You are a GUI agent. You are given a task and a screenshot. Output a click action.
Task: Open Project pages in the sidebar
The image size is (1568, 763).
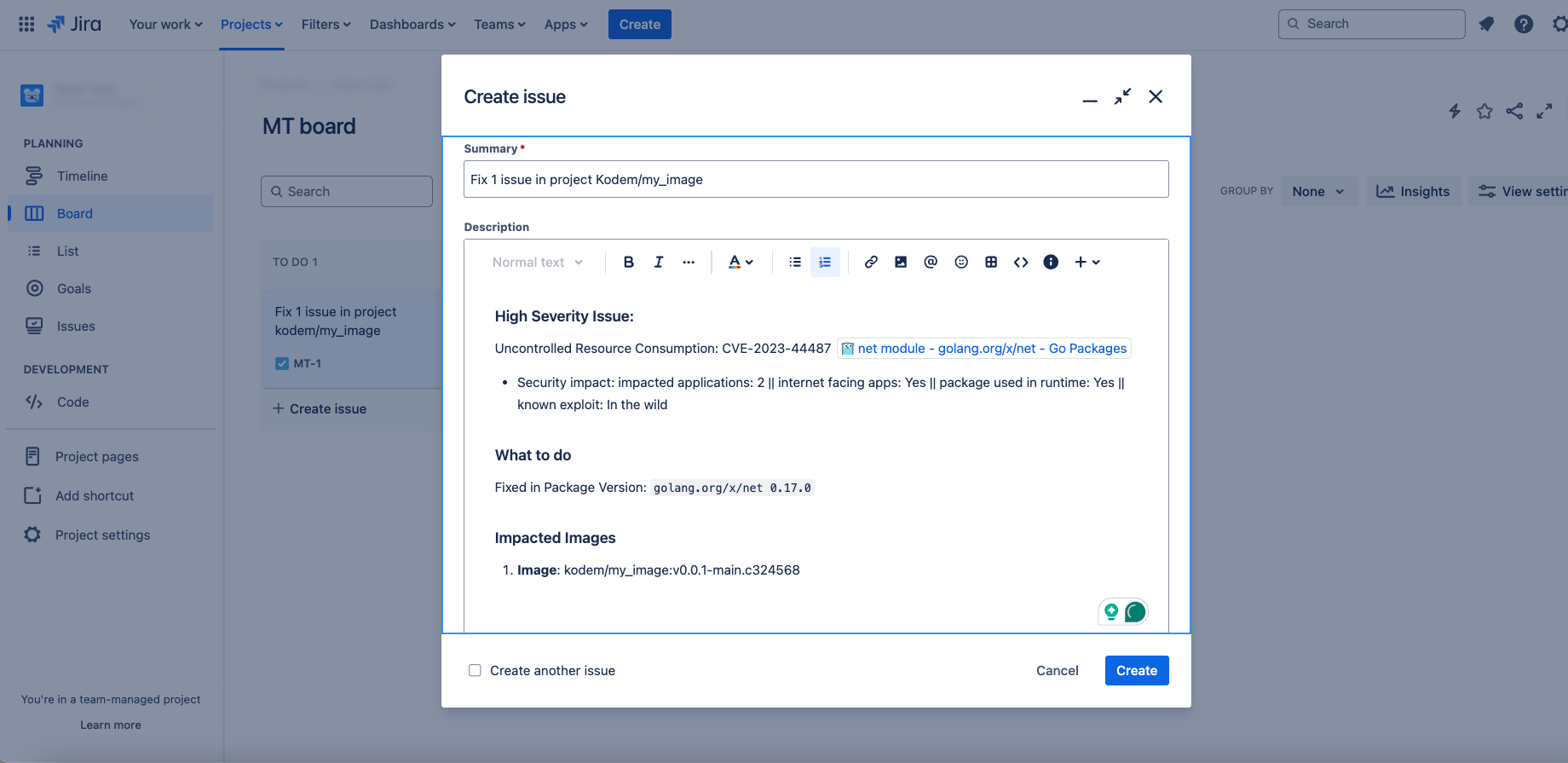111,456
